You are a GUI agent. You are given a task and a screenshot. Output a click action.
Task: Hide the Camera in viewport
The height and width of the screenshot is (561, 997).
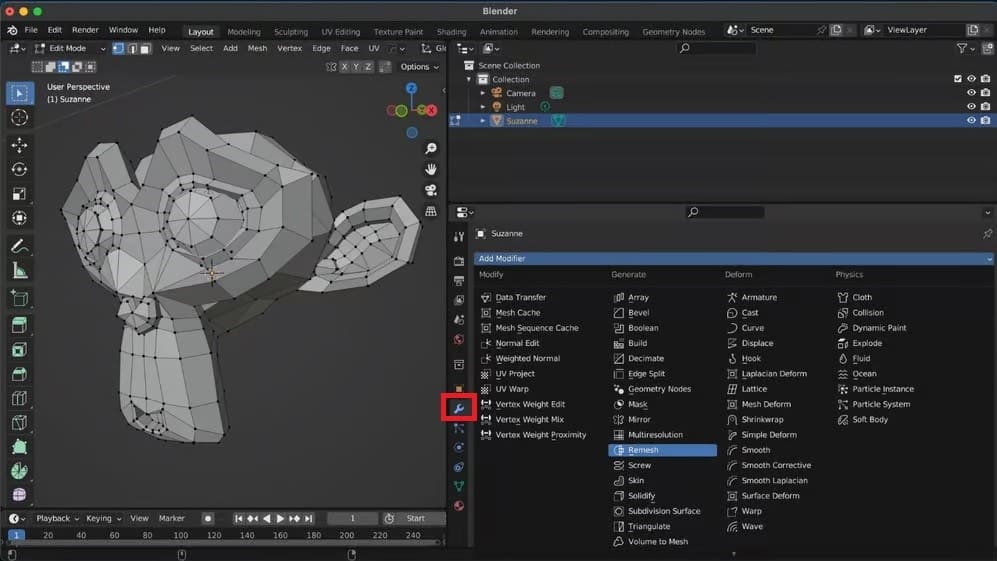[971, 93]
